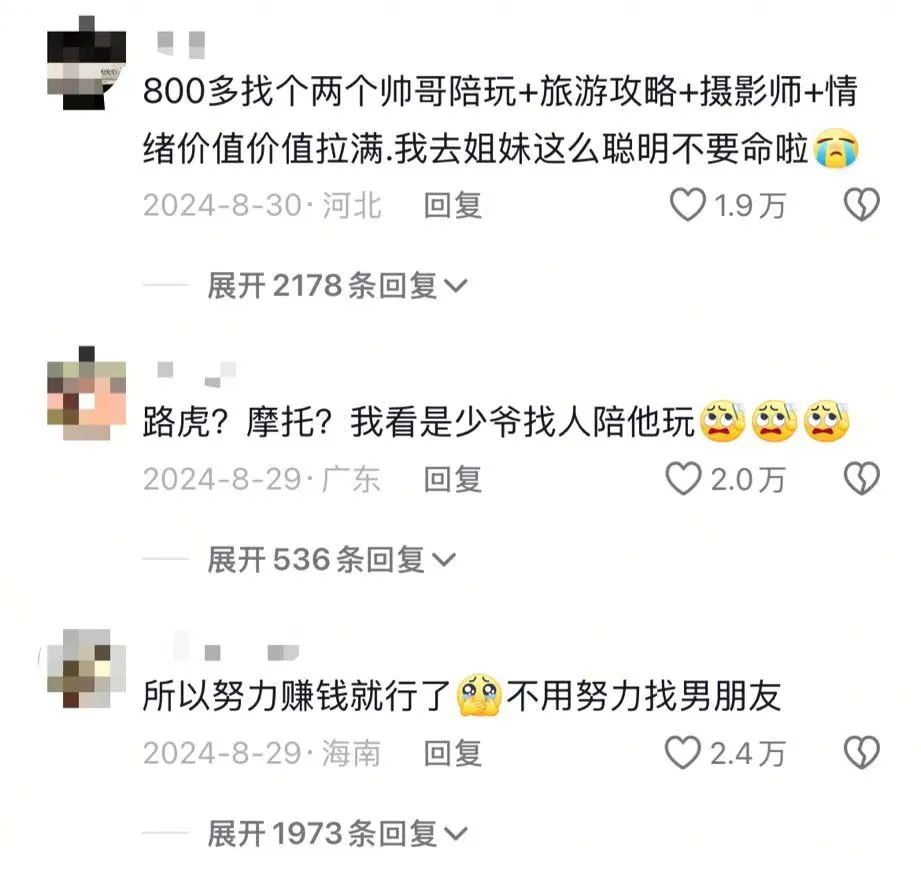This screenshot has width=921, height=889.
Task: Reply to the 2024-8-29 广东 comment
Action: pyautogui.click(x=453, y=479)
